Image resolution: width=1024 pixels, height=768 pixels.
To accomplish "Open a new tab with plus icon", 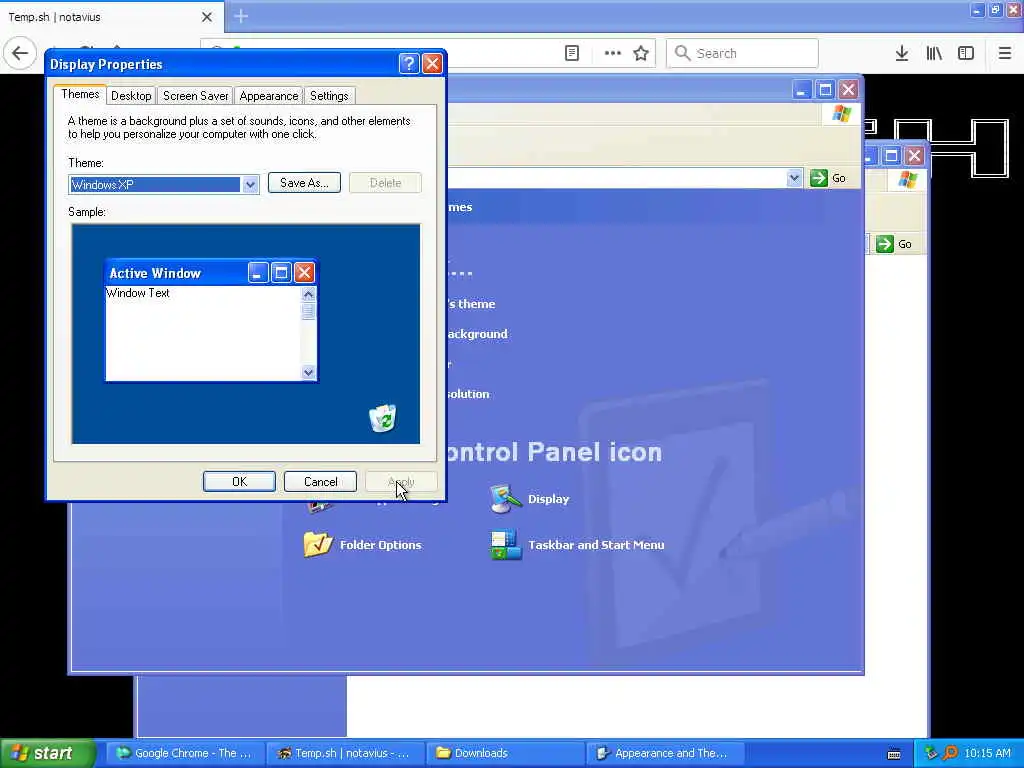I will [241, 16].
